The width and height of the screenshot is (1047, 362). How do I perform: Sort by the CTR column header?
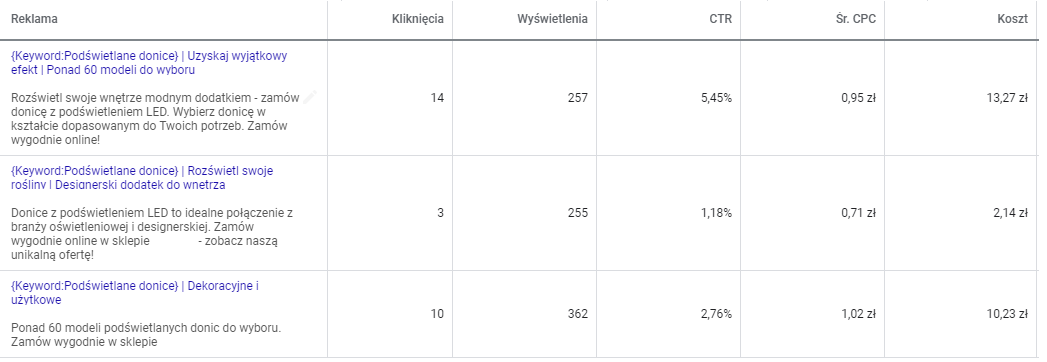pos(720,19)
